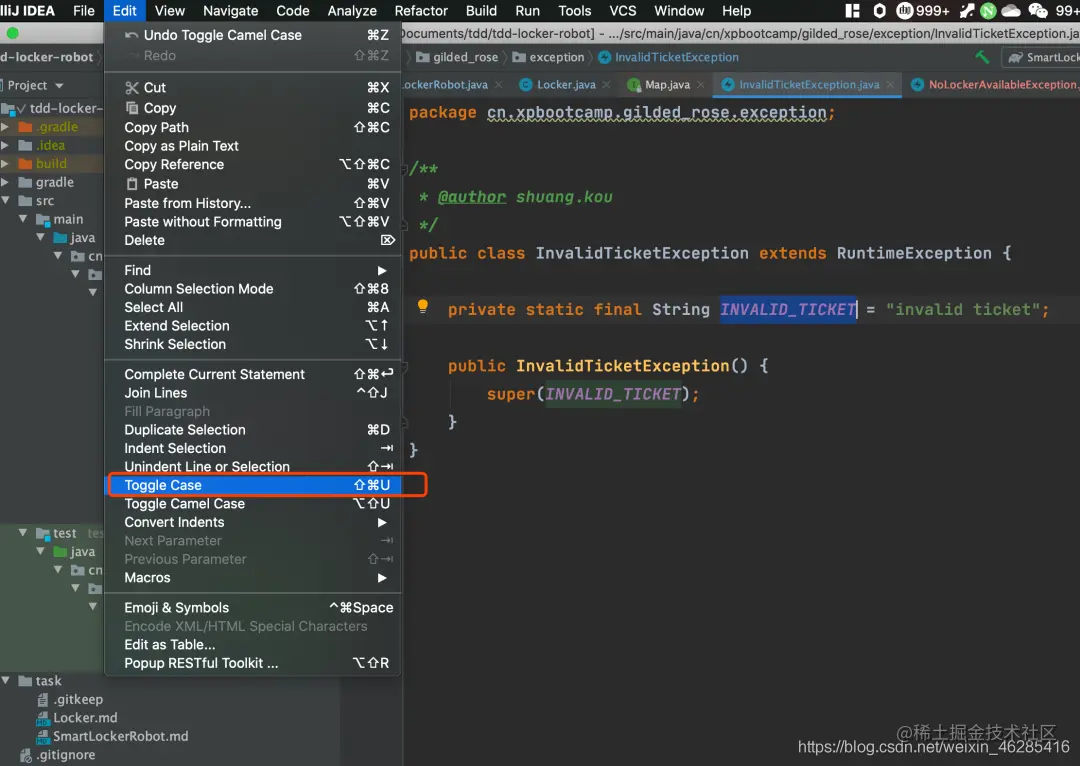Choose Emoji & Symbols entry

click(252, 608)
